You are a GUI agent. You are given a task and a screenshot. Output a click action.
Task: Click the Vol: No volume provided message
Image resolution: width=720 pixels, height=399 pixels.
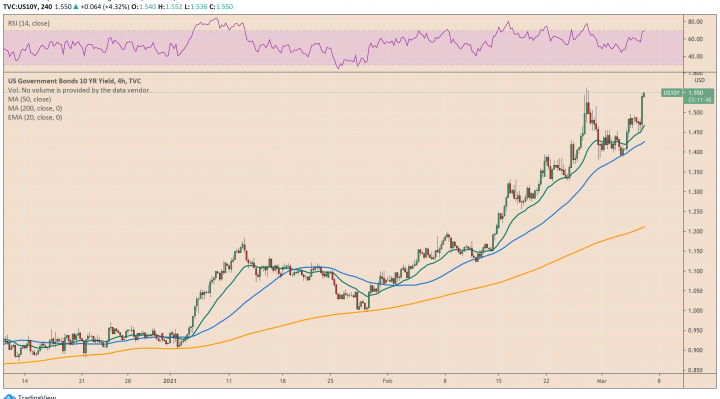coord(79,90)
